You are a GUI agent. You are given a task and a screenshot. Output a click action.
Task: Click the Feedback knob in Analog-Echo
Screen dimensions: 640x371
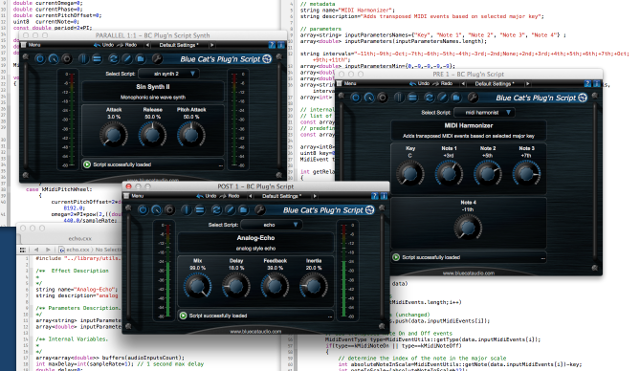[x=275, y=286]
